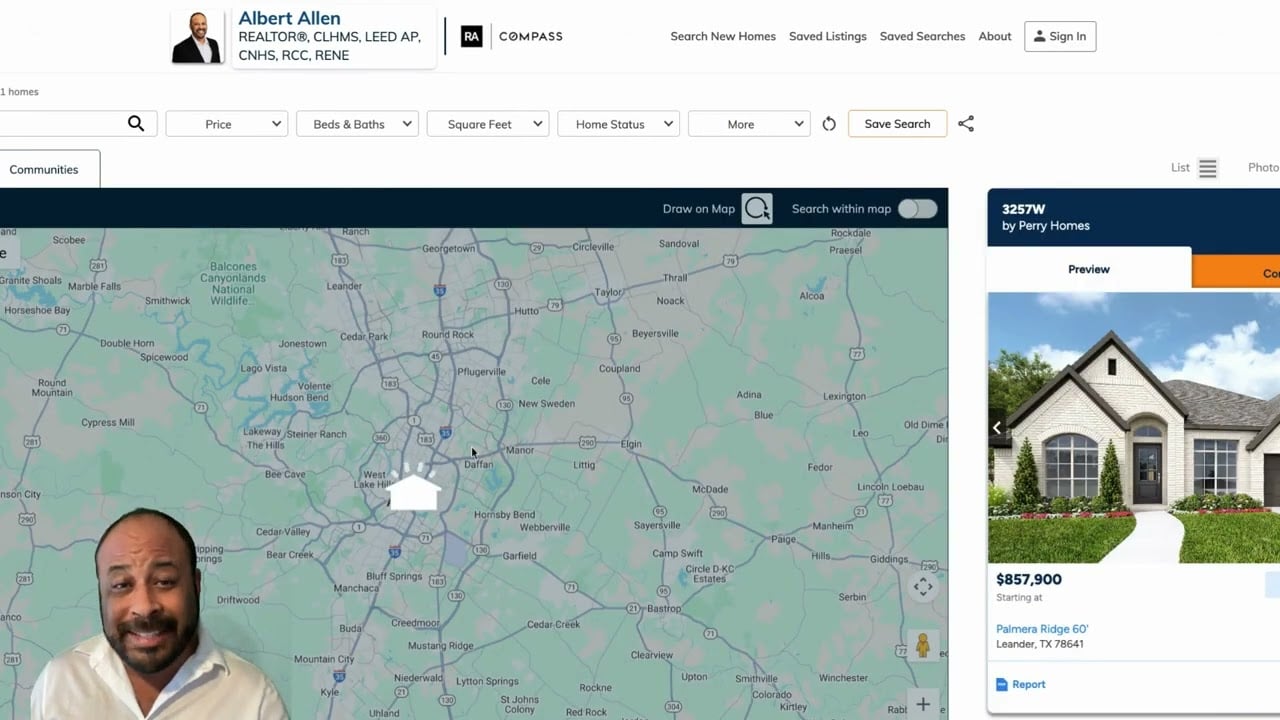Click the house marker on the map
Viewport: 1280px width, 720px height.
click(414, 489)
